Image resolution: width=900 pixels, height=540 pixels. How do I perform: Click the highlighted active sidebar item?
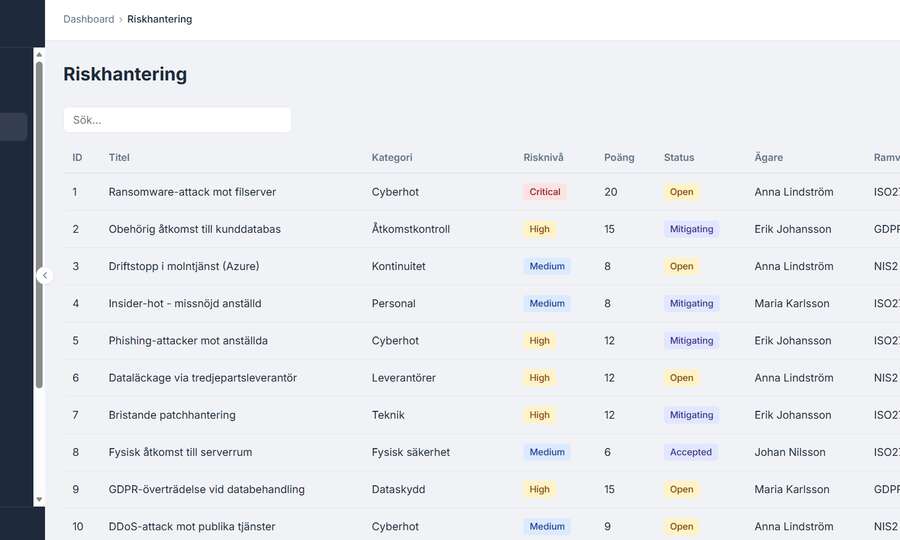14,127
